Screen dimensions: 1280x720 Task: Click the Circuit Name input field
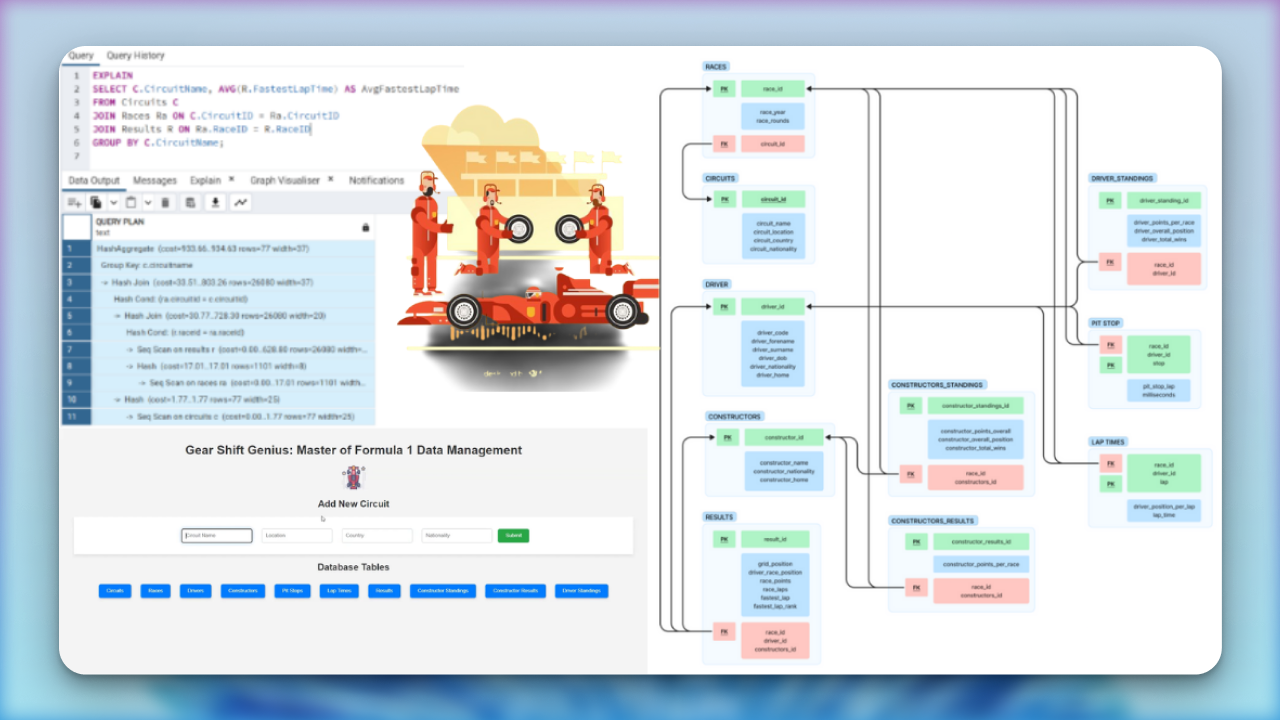pyautogui.click(x=217, y=535)
